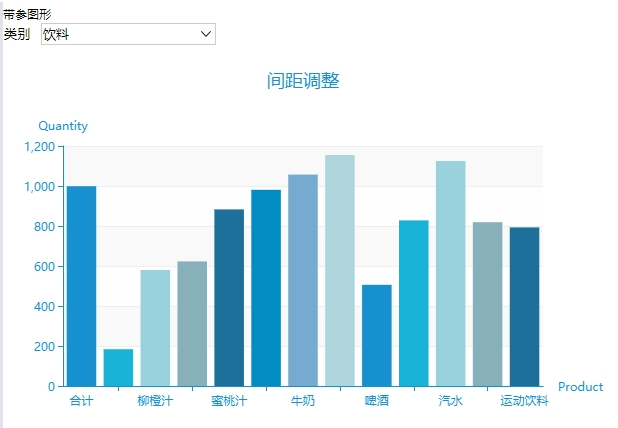
Task: Click the 类别 label
Action: (17, 34)
